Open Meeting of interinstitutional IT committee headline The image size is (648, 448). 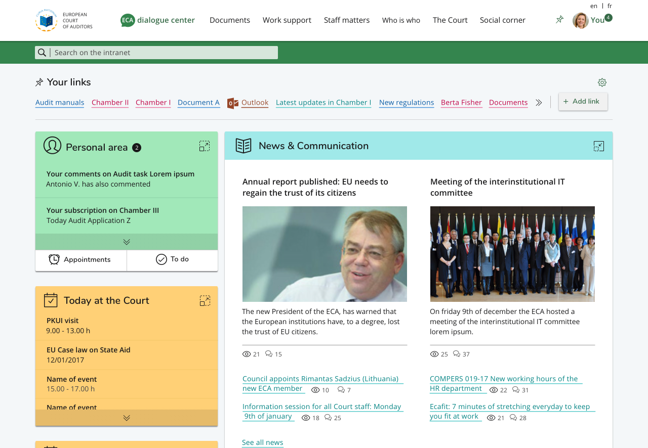click(x=498, y=187)
